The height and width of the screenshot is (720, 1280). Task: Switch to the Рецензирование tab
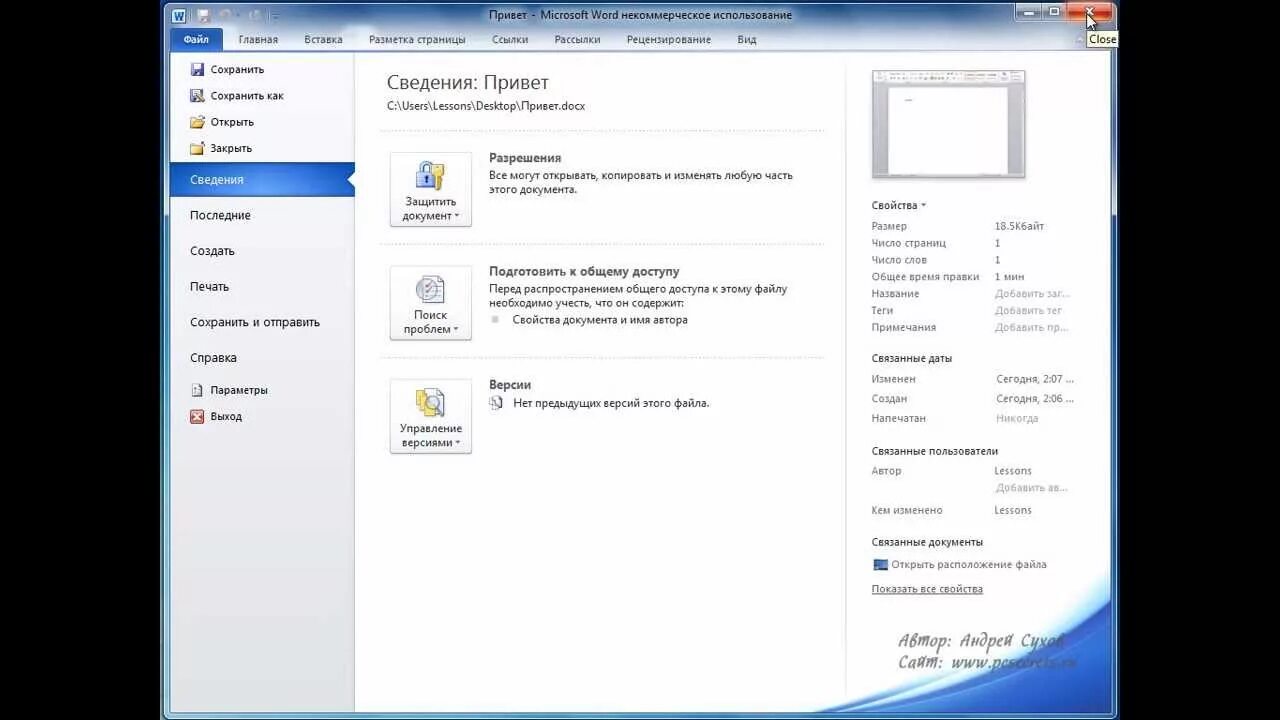coord(668,40)
